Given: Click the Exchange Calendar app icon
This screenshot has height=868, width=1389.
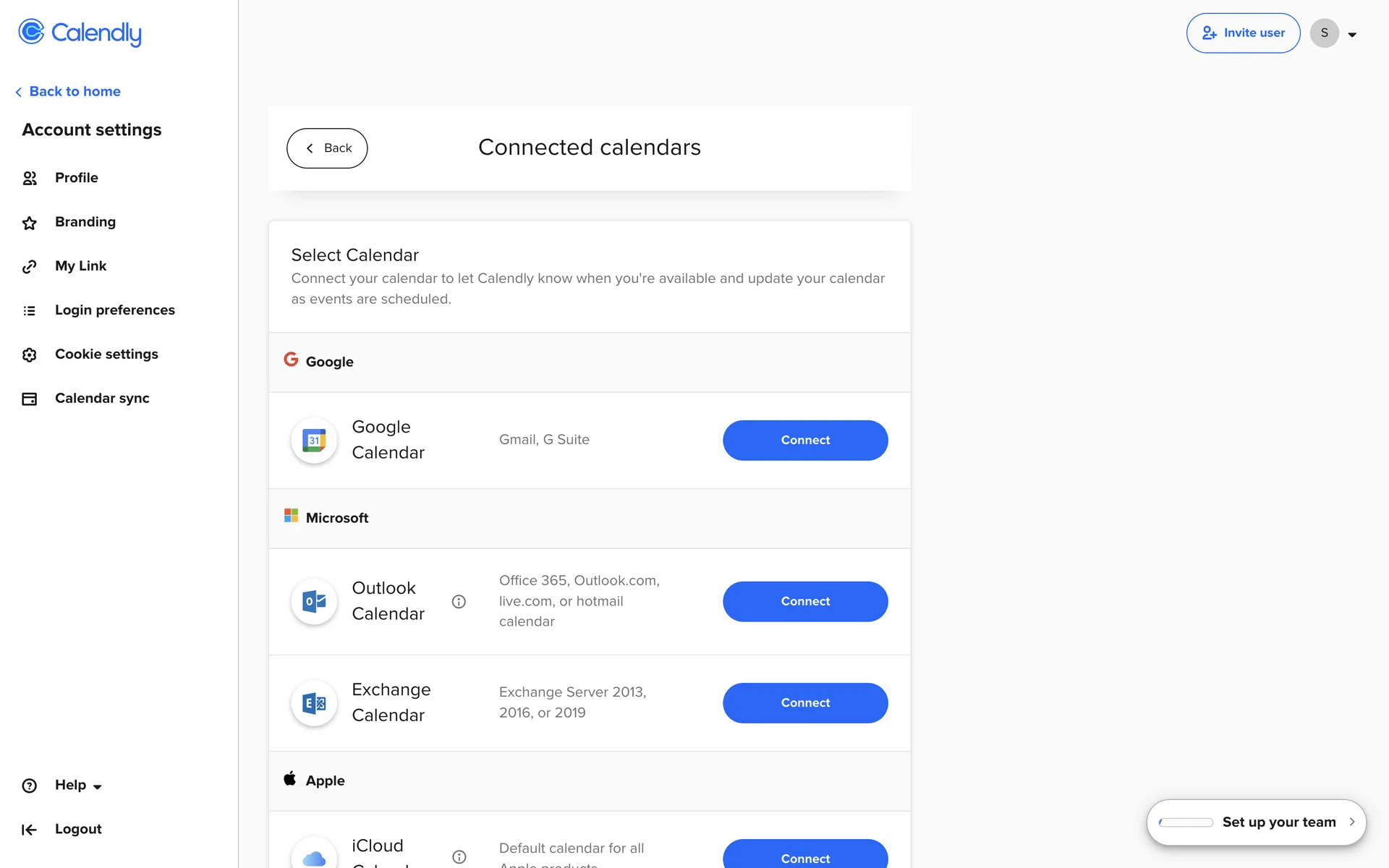Looking at the screenshot, I should [314, 703].
